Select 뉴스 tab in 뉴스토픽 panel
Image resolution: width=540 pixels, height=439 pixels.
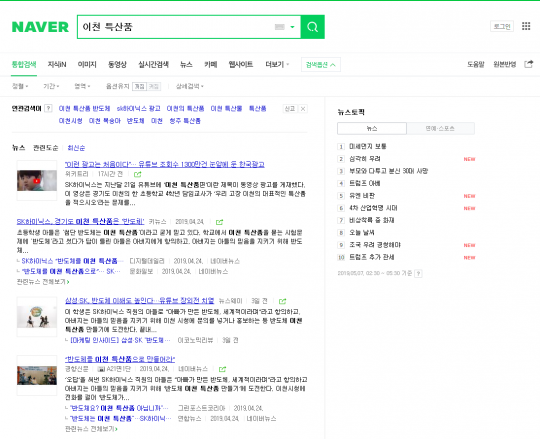[372, 128]
